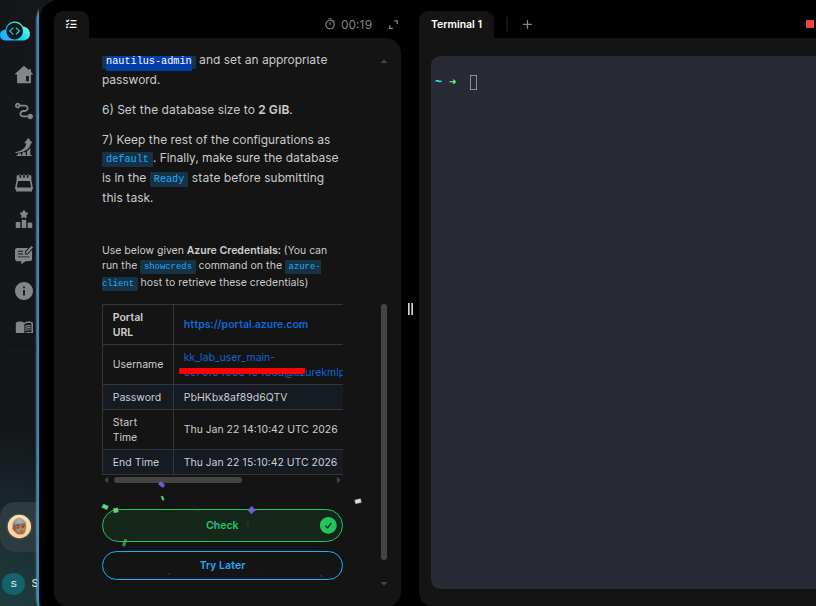Click the default code label

[x=127, y=158]
